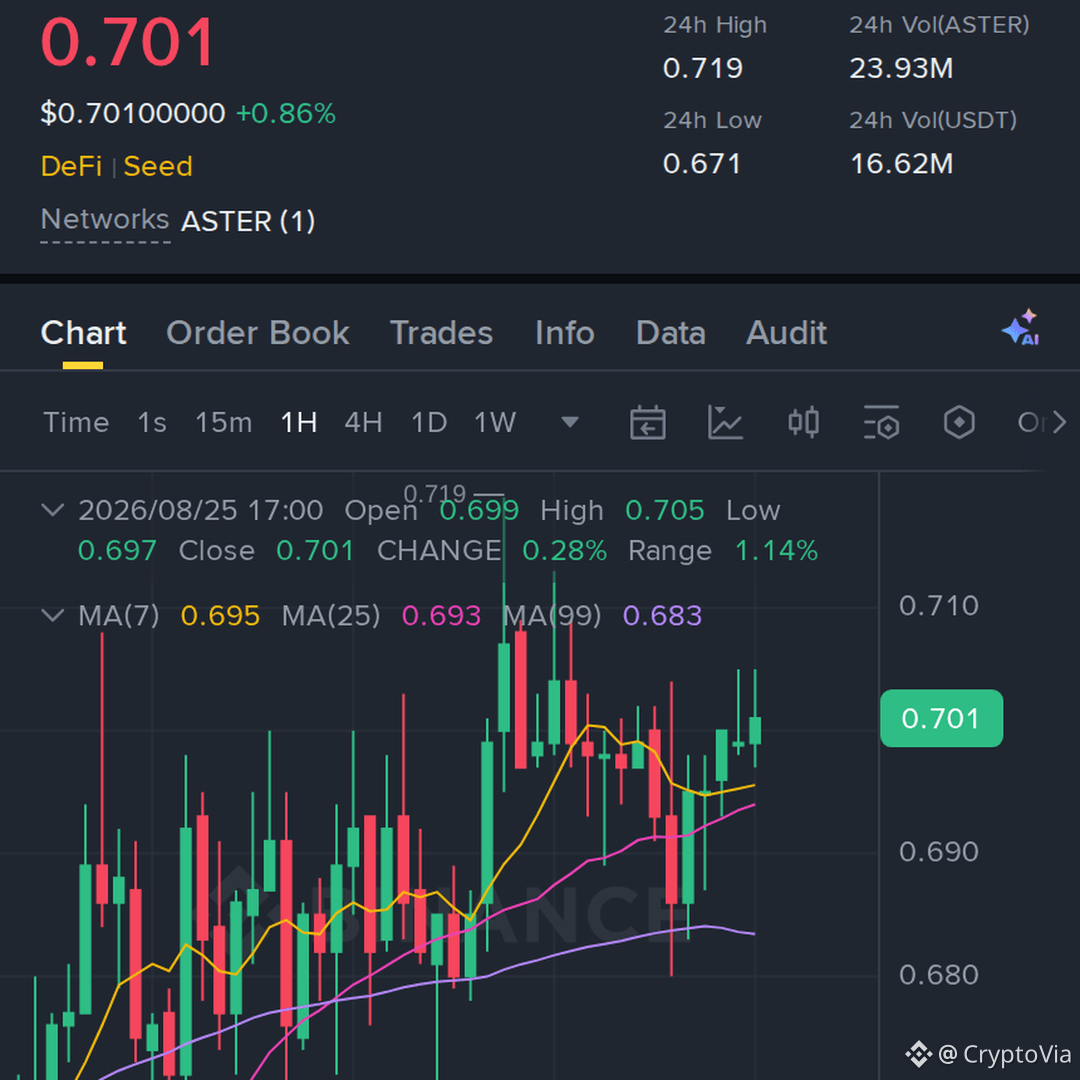Open the chart display settings icon
The height and width of the screenshot is (1080, 1080).
pyautogui.click(x=882, y=422)
